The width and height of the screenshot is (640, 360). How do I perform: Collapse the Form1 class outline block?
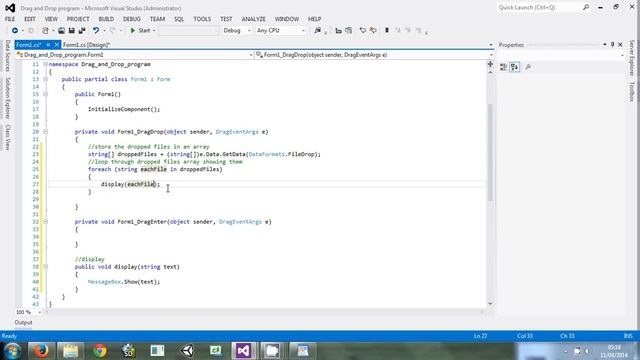click(x=45, y=79)
